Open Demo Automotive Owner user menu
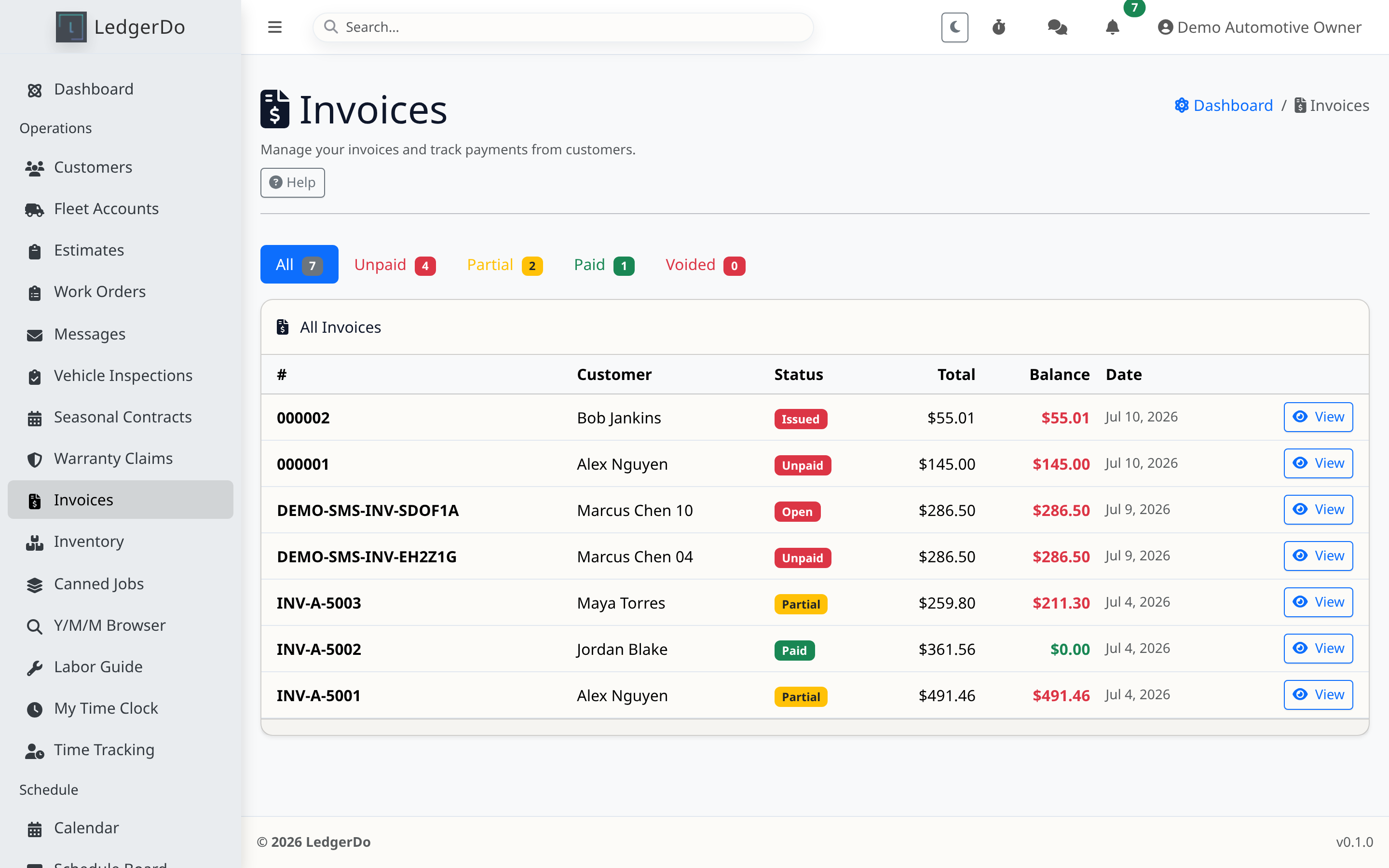 point(1259,27)
